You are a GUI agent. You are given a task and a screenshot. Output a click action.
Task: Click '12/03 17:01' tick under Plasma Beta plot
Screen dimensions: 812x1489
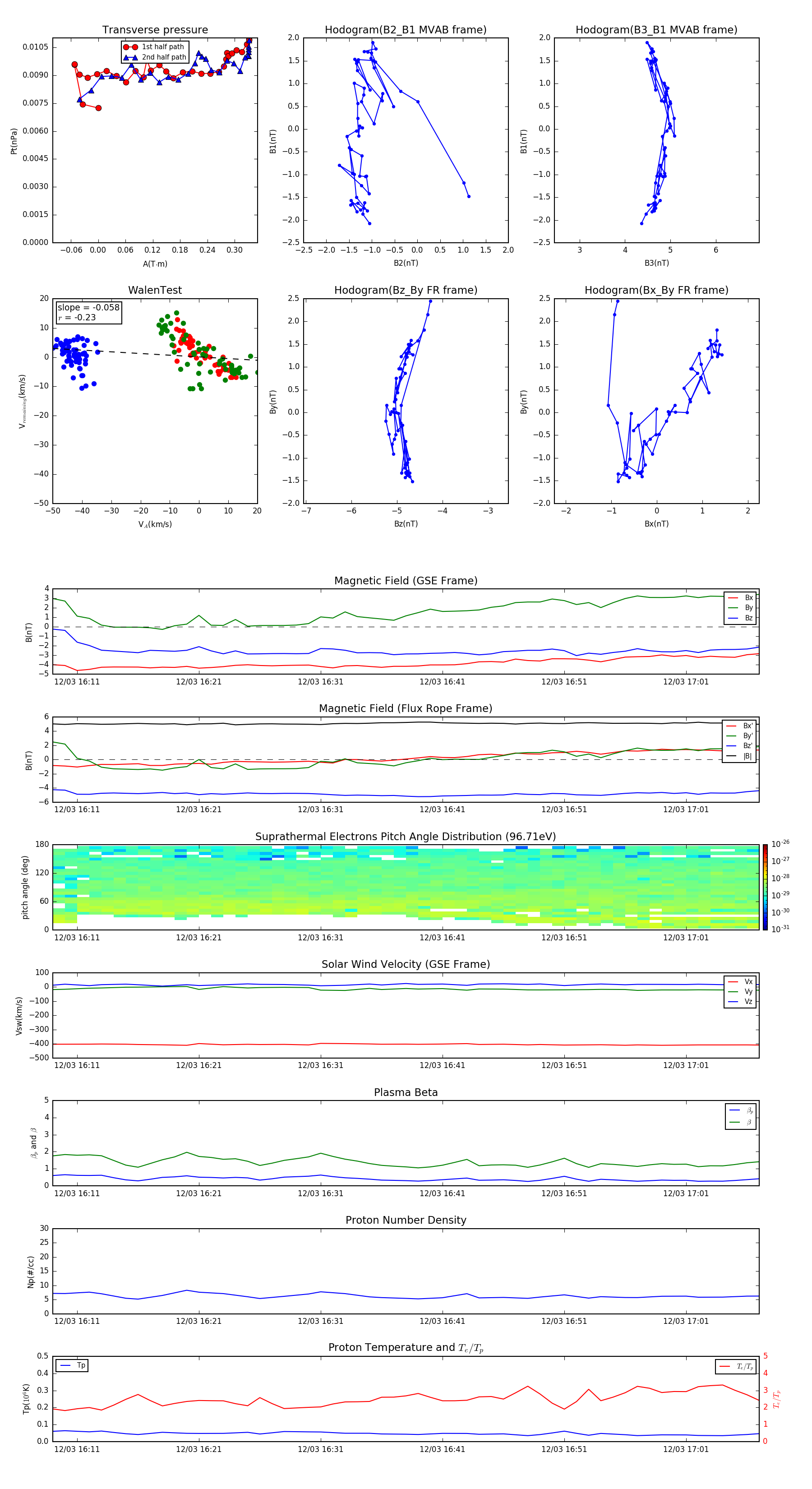685,1193
